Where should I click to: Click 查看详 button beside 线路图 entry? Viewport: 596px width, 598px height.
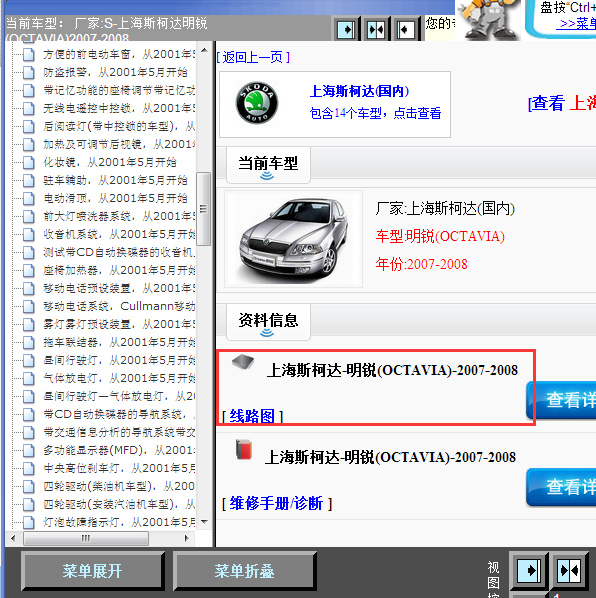coord(561,400)
